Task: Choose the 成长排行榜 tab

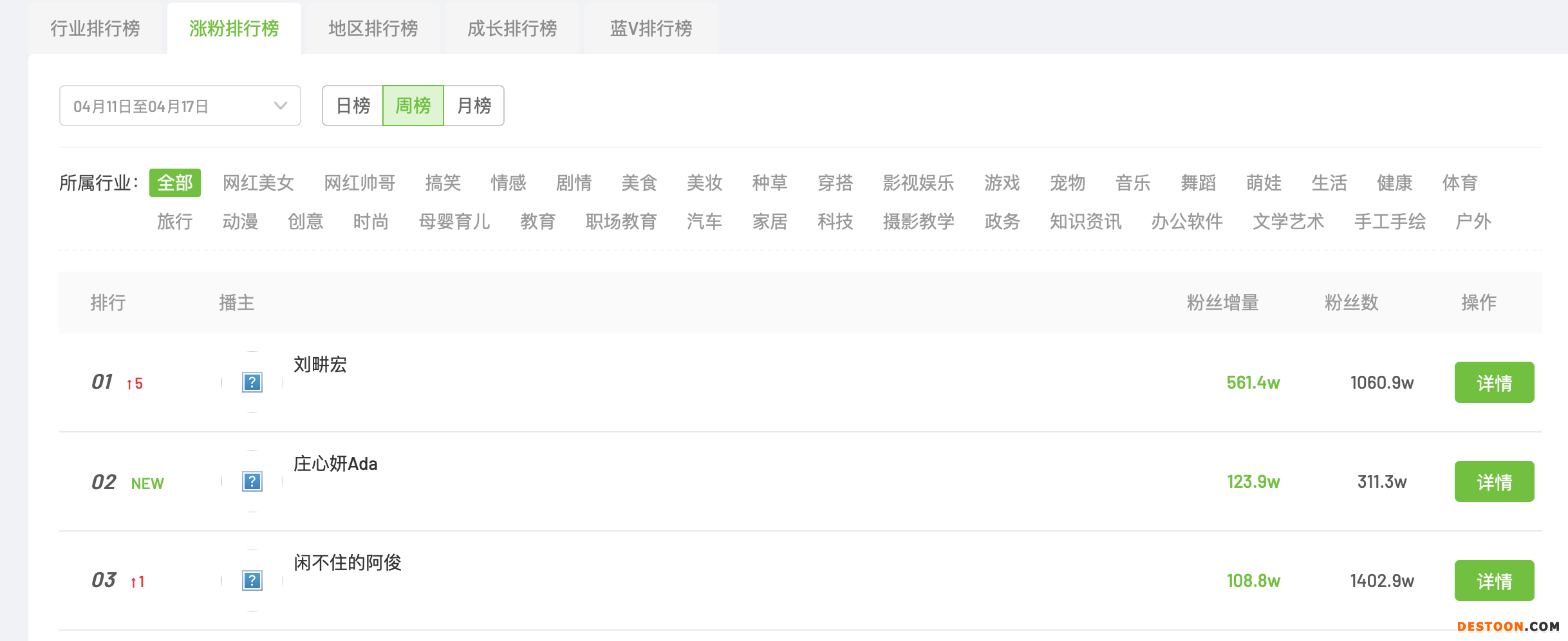Action: [512, 28]
